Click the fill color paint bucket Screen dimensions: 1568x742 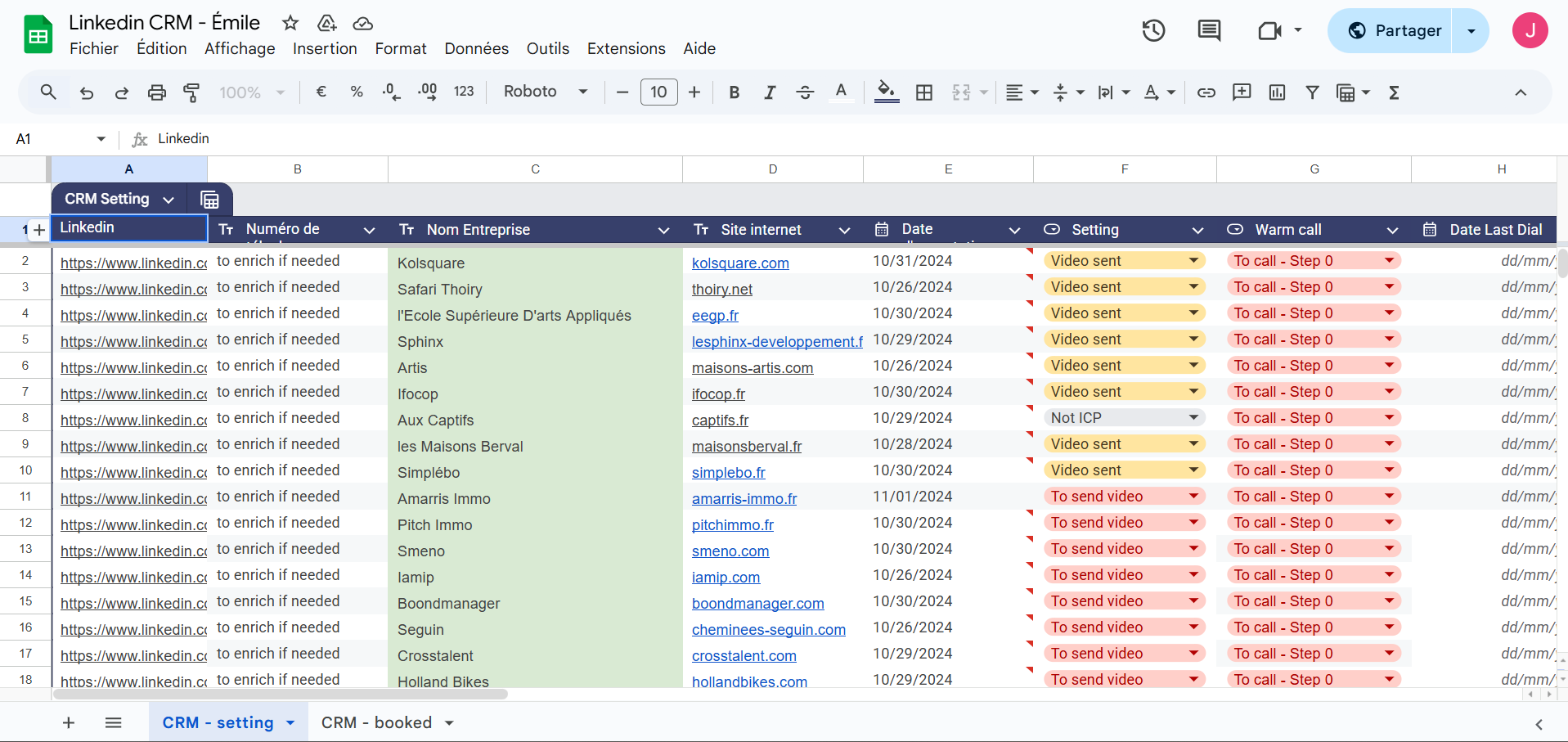(x=886, y=92)
